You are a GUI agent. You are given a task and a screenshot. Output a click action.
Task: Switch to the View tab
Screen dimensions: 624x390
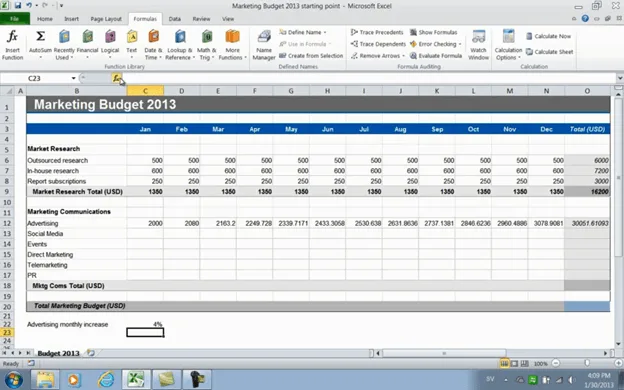pyautogui.click(x=228, y=19)
